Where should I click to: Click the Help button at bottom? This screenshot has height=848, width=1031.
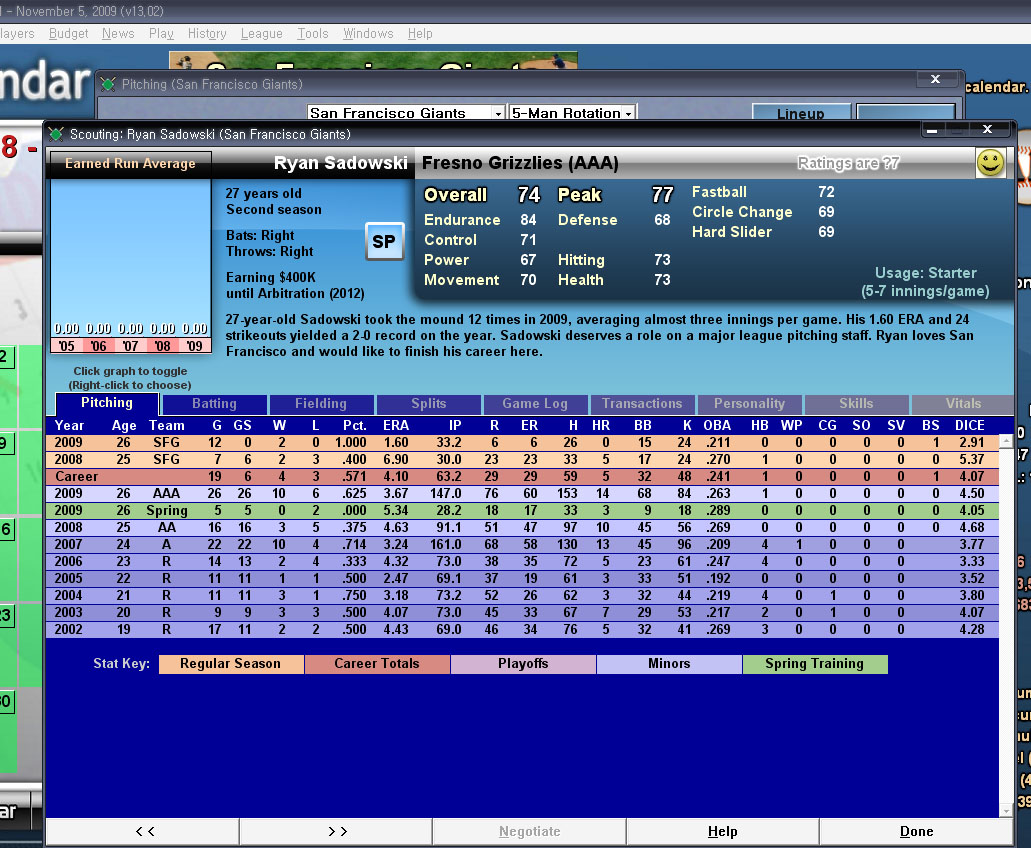[x=723, y=832]
